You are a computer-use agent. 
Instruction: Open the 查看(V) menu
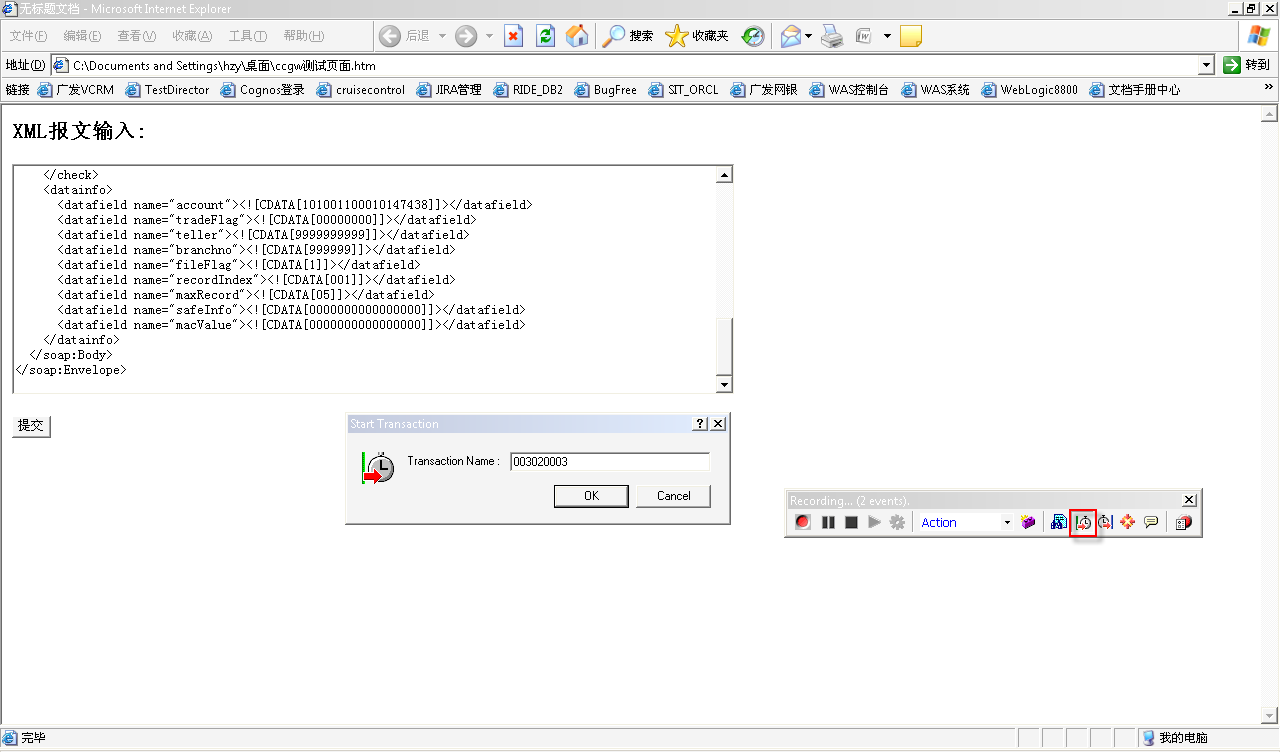tap(137, 36)
